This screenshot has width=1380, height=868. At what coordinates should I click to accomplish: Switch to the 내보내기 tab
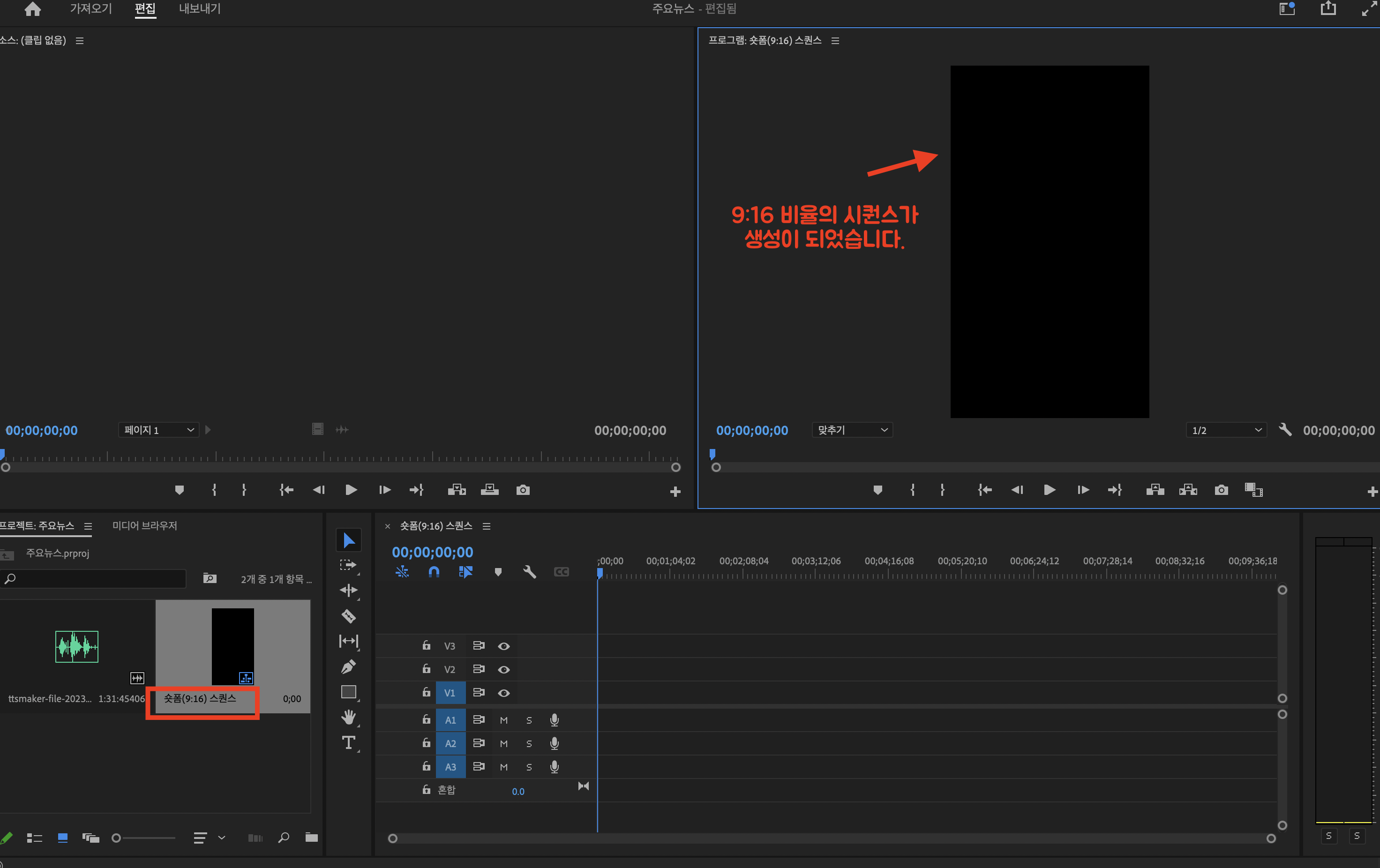click(199, 8)
